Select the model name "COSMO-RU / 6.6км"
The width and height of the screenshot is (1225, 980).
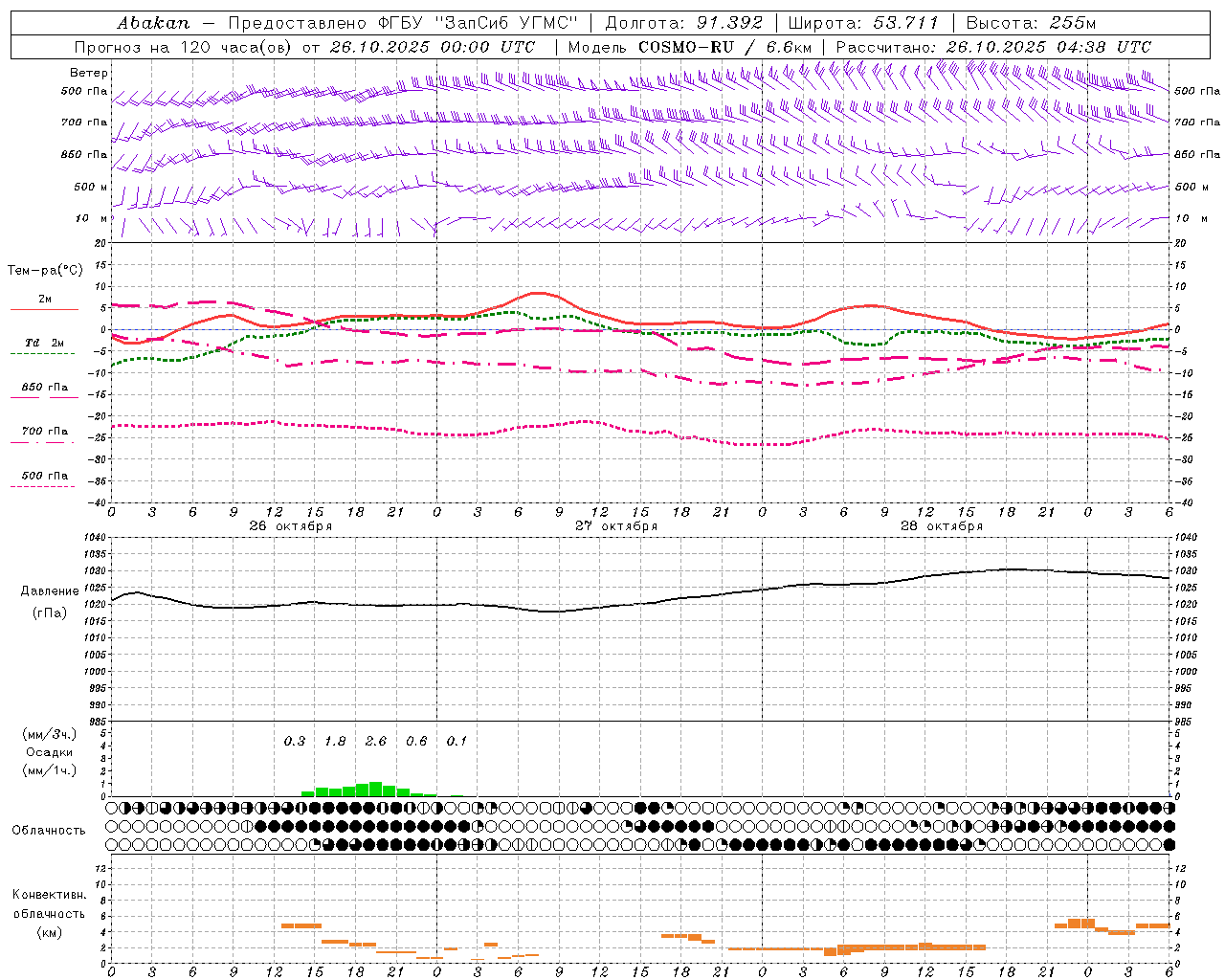[x=725, y=47]
